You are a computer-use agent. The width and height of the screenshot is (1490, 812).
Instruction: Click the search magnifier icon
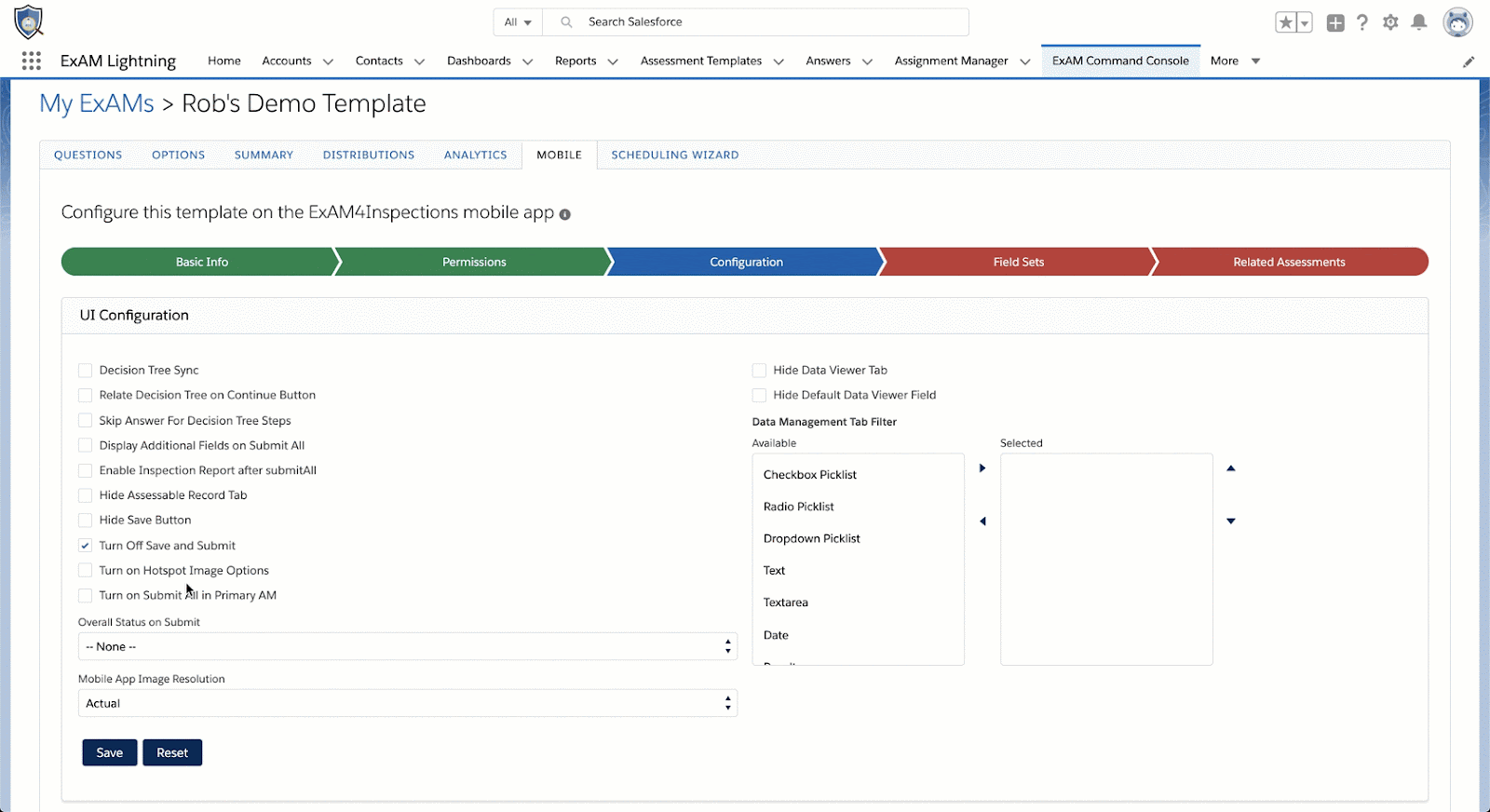coord(566,22)
